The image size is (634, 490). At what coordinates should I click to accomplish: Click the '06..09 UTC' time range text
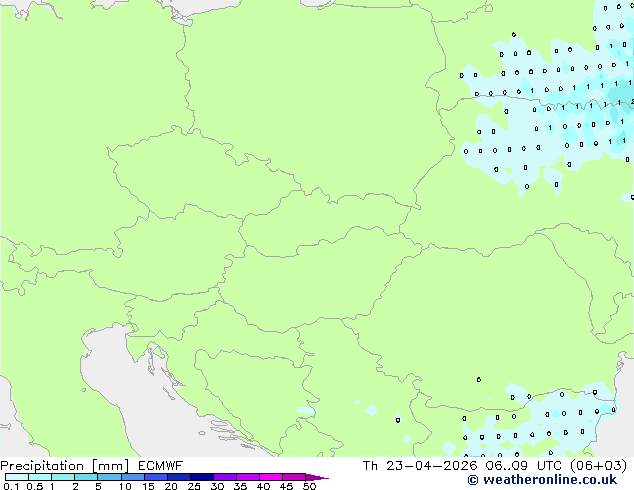[x=524, y=466]
